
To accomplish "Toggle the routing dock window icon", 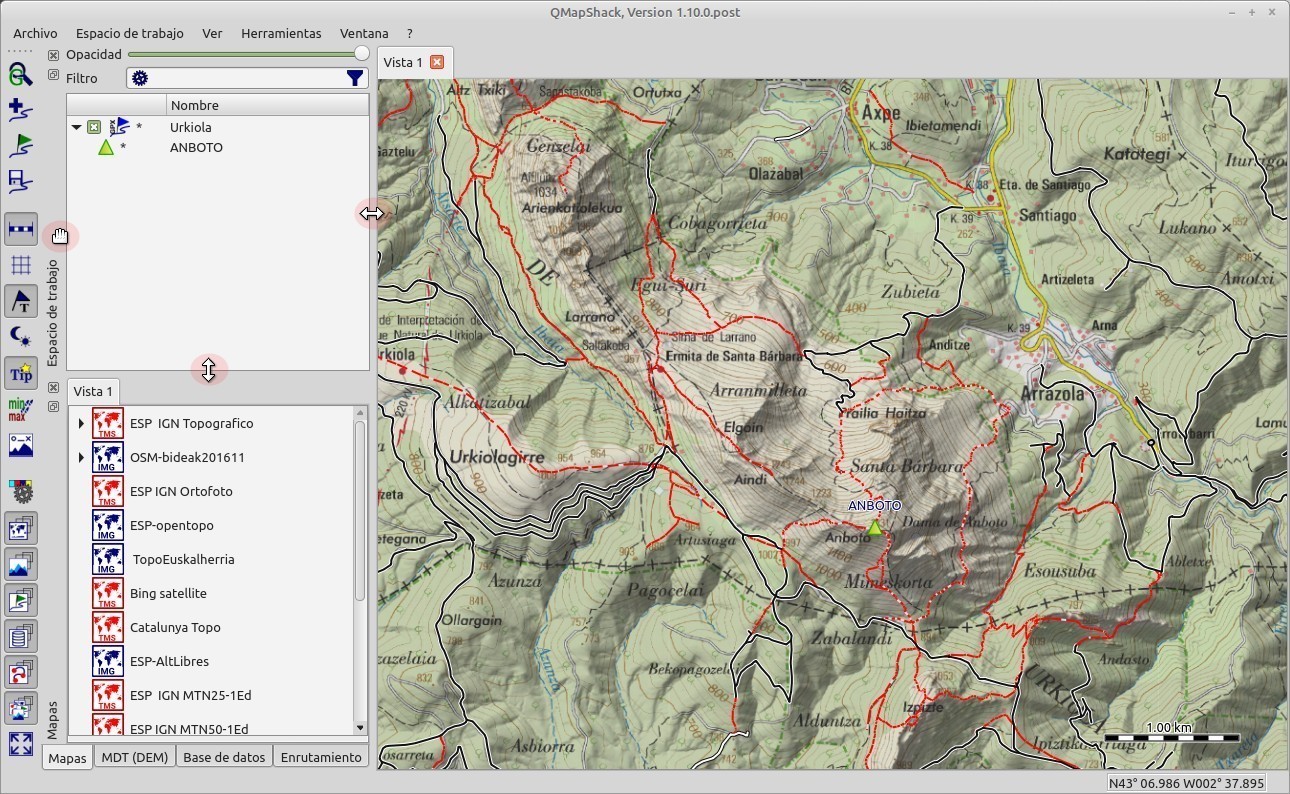I will 21,672.
